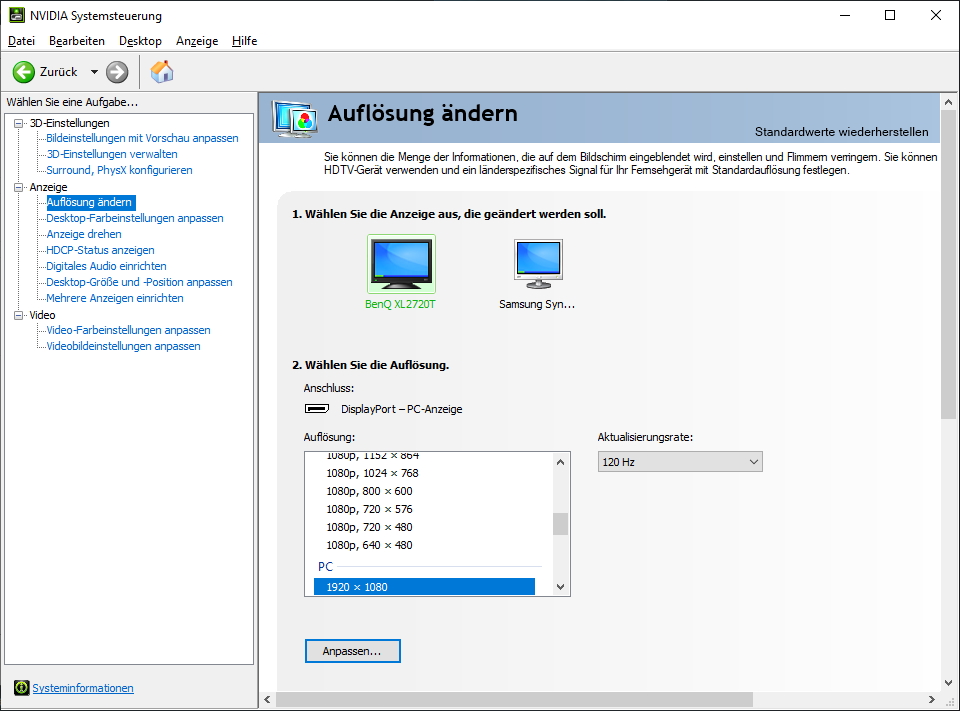
Task: Click the NVIDIA logo in title bar
Action: [17, 15]
